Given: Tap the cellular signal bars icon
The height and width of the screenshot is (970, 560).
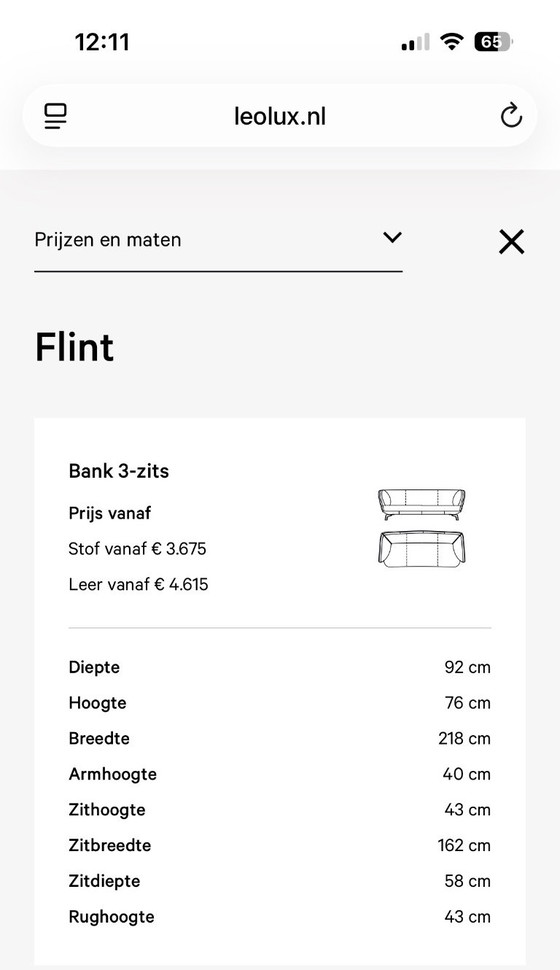Looking at the screenshot, I should 415,43.
